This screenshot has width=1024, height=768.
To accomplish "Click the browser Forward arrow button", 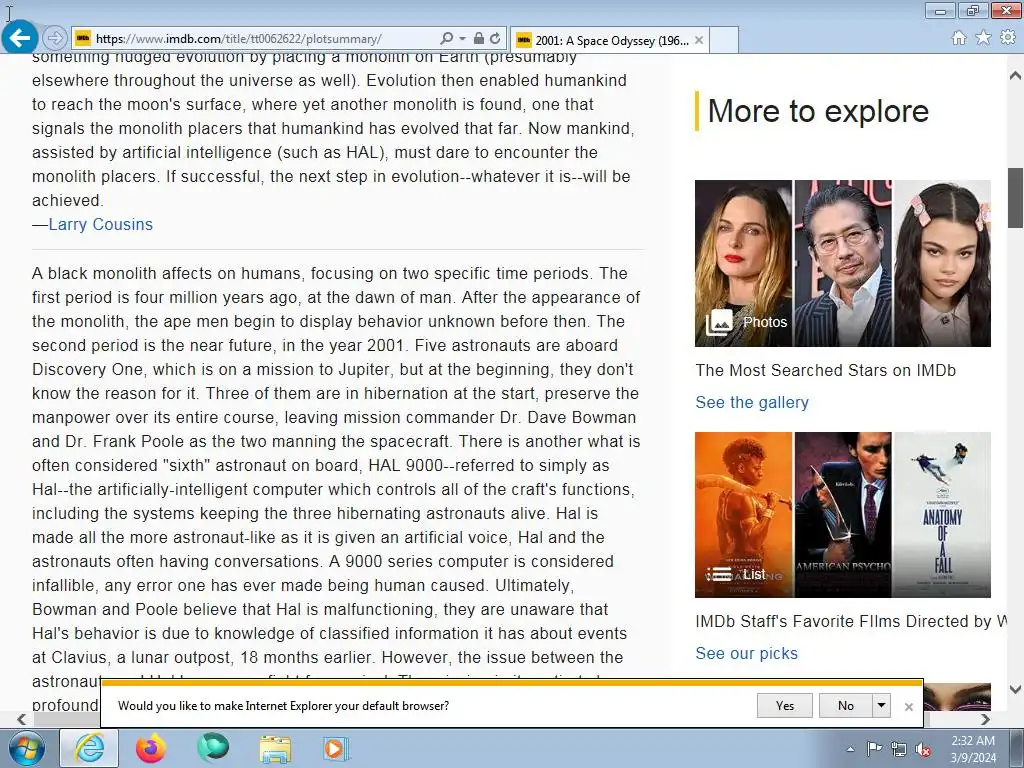I will pyautogui.click(x=55, y=39).
